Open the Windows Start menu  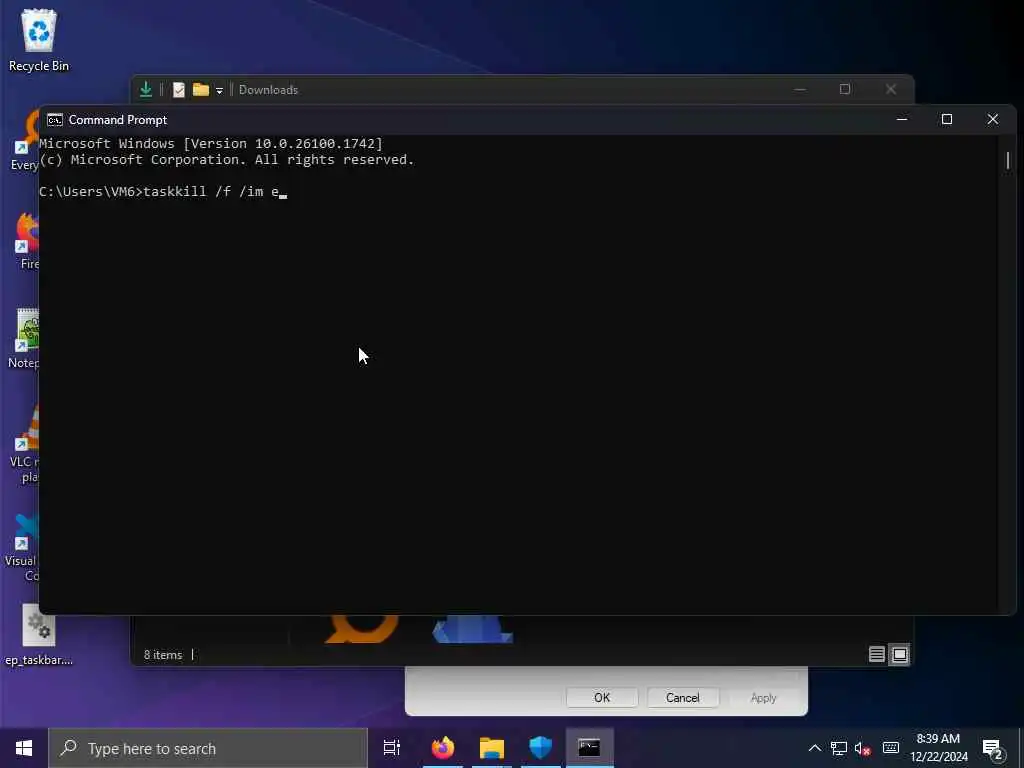[24, 748]
